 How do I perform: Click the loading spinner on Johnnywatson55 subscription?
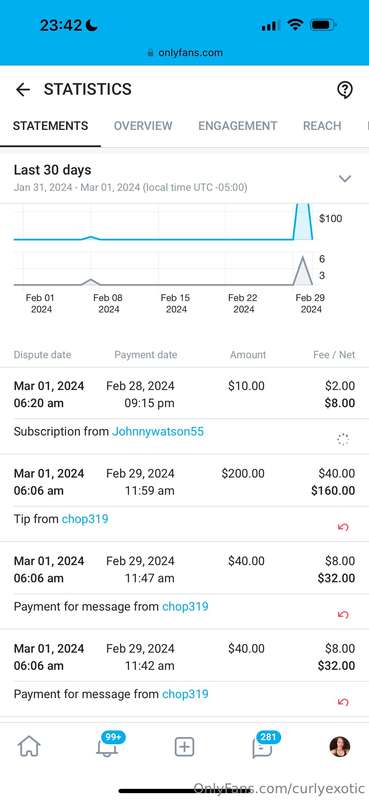(343, 439)
